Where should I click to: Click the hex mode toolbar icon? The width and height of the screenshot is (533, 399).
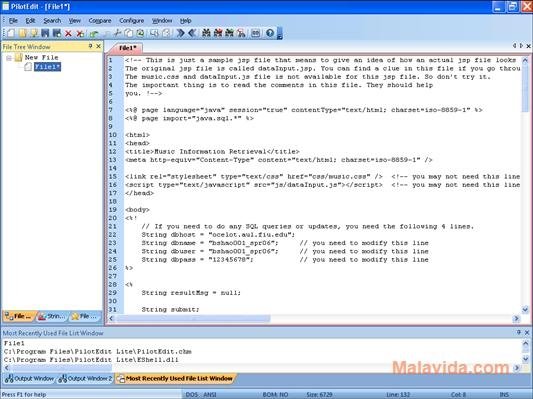256,33
